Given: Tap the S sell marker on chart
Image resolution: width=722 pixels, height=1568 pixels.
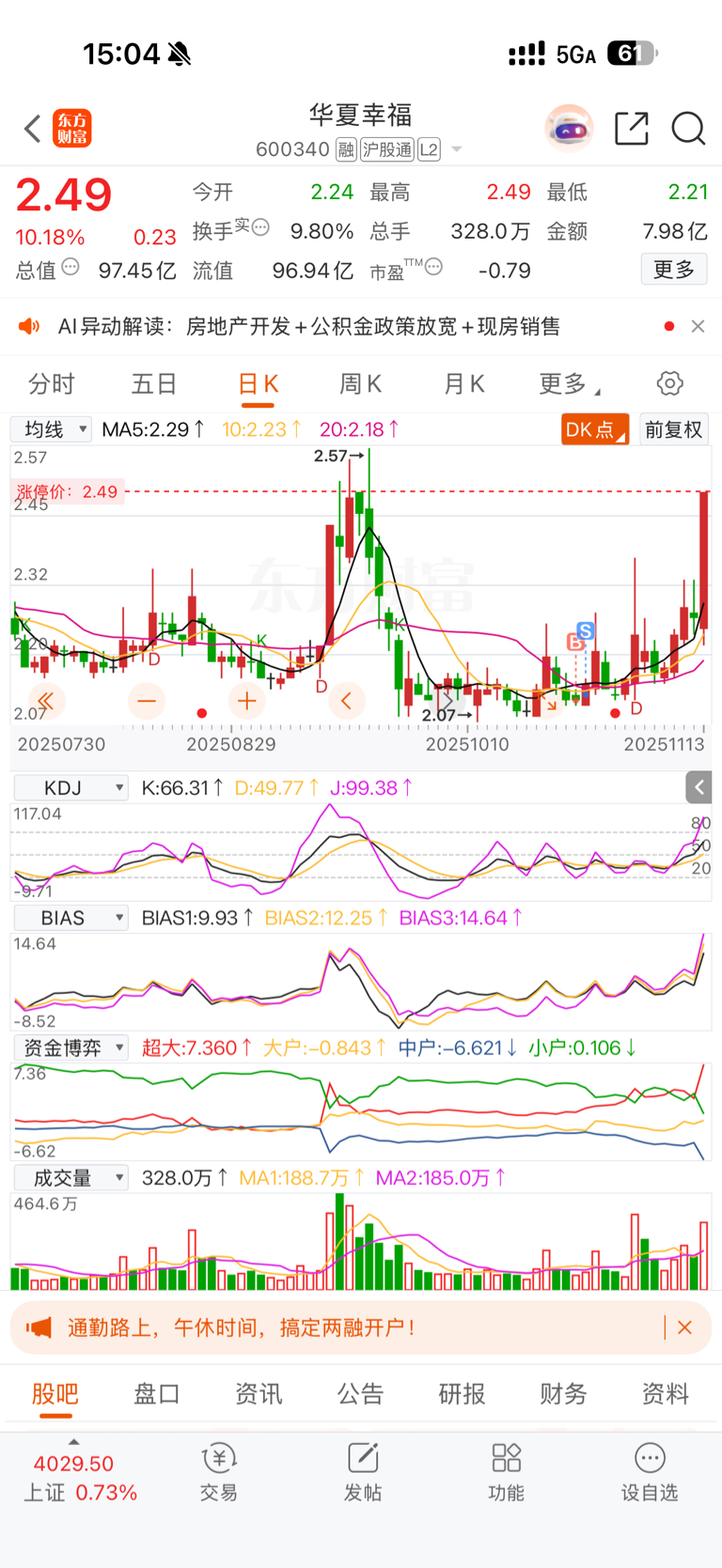Looking at the screenshot, I should [x=586, y=630].
